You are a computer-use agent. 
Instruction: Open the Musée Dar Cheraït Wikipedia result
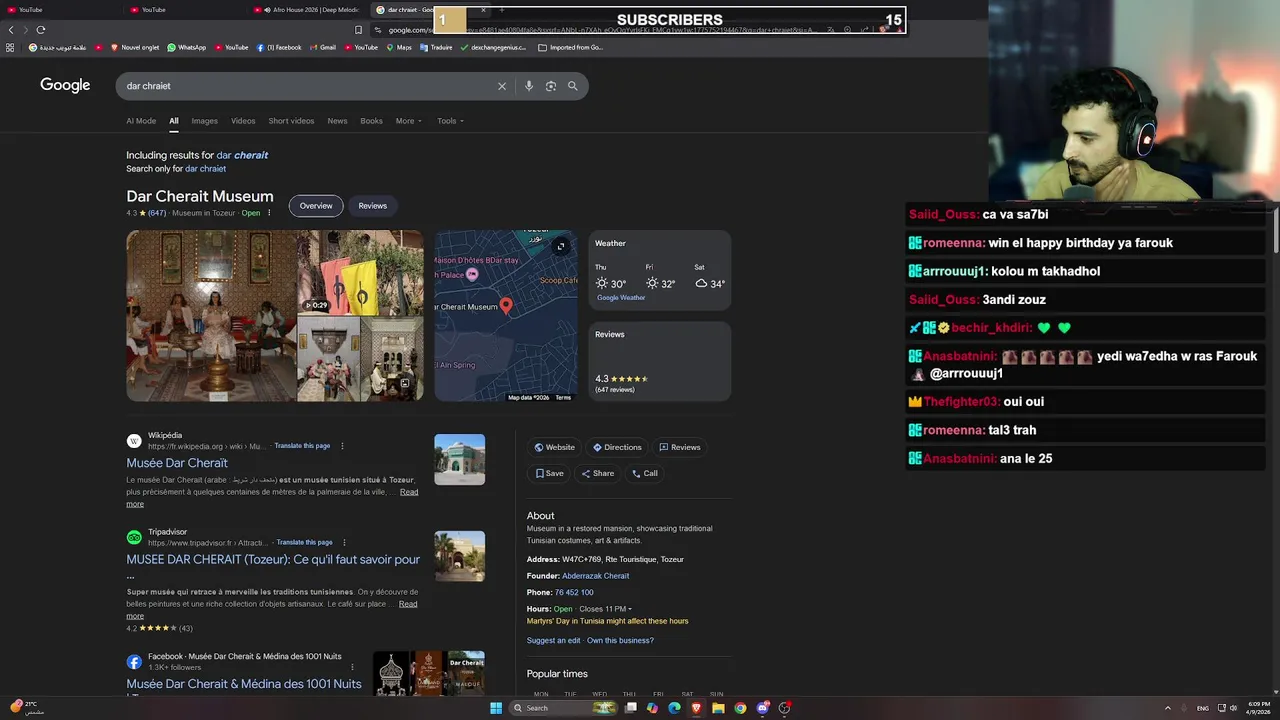(x=177, y=463)
